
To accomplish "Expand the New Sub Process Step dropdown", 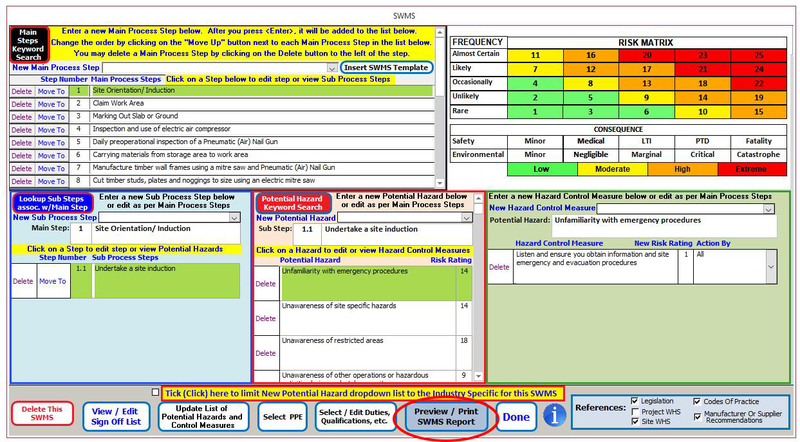I will (234, 218).
